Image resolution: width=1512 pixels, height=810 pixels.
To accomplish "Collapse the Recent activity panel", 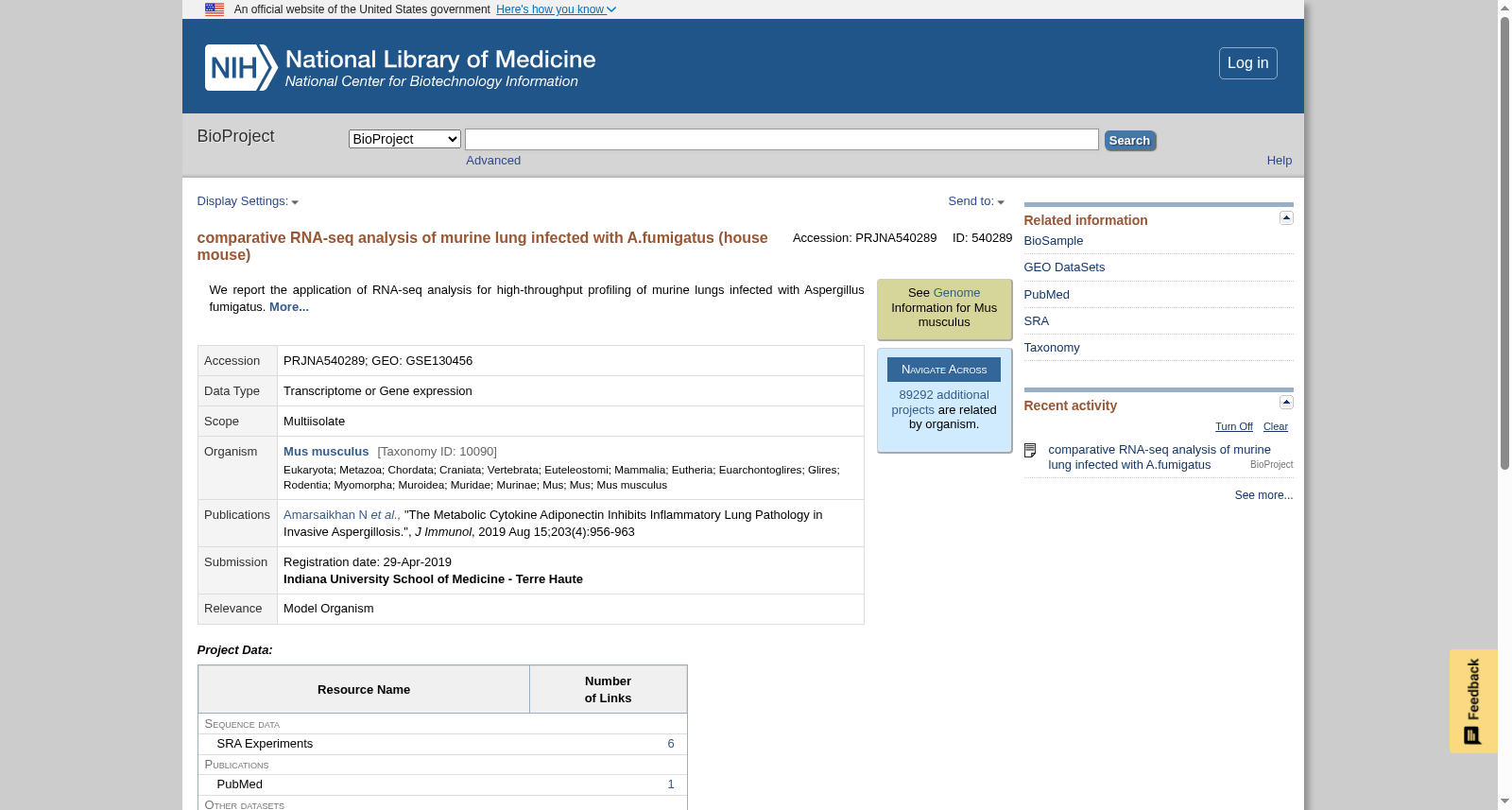I will 1286,403.
